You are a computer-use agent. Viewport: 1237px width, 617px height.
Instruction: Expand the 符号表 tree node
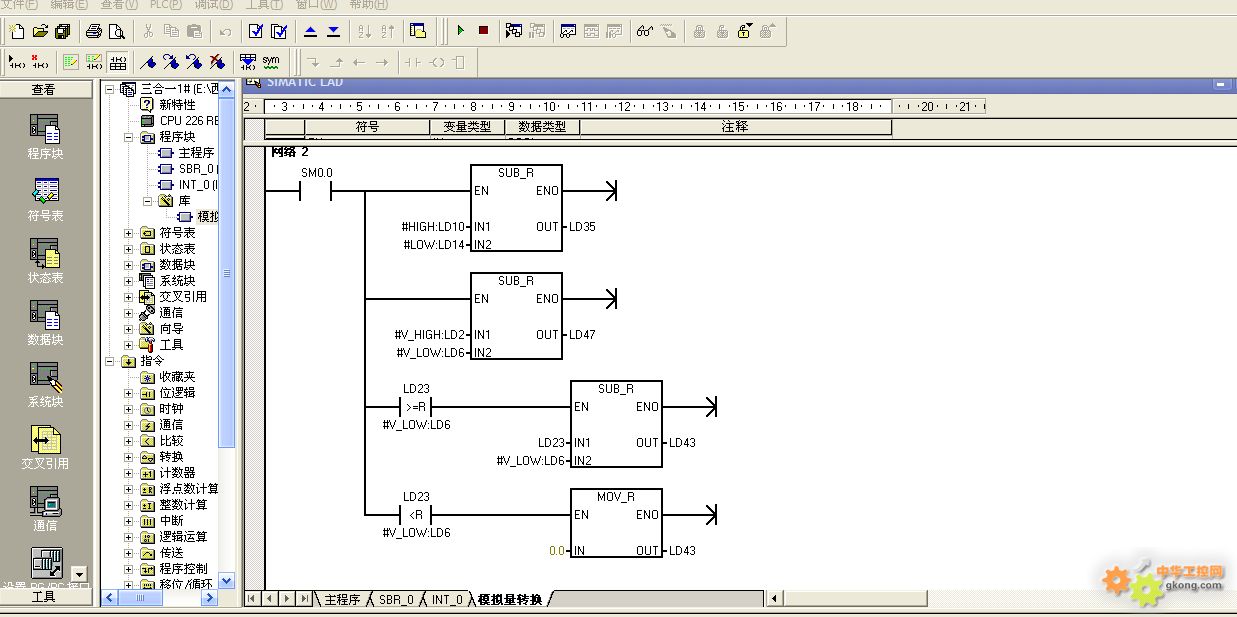[x=128, y=233]
